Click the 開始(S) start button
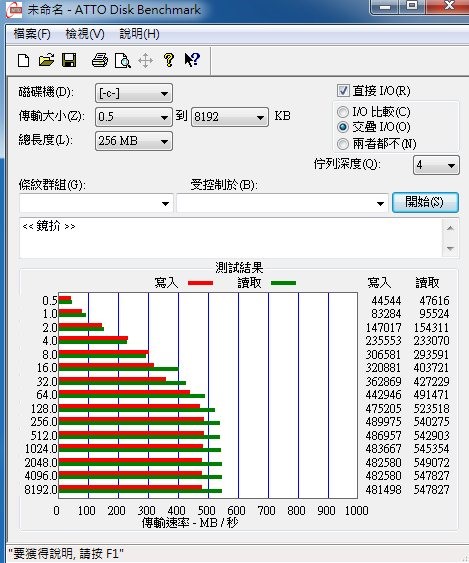 425,202
